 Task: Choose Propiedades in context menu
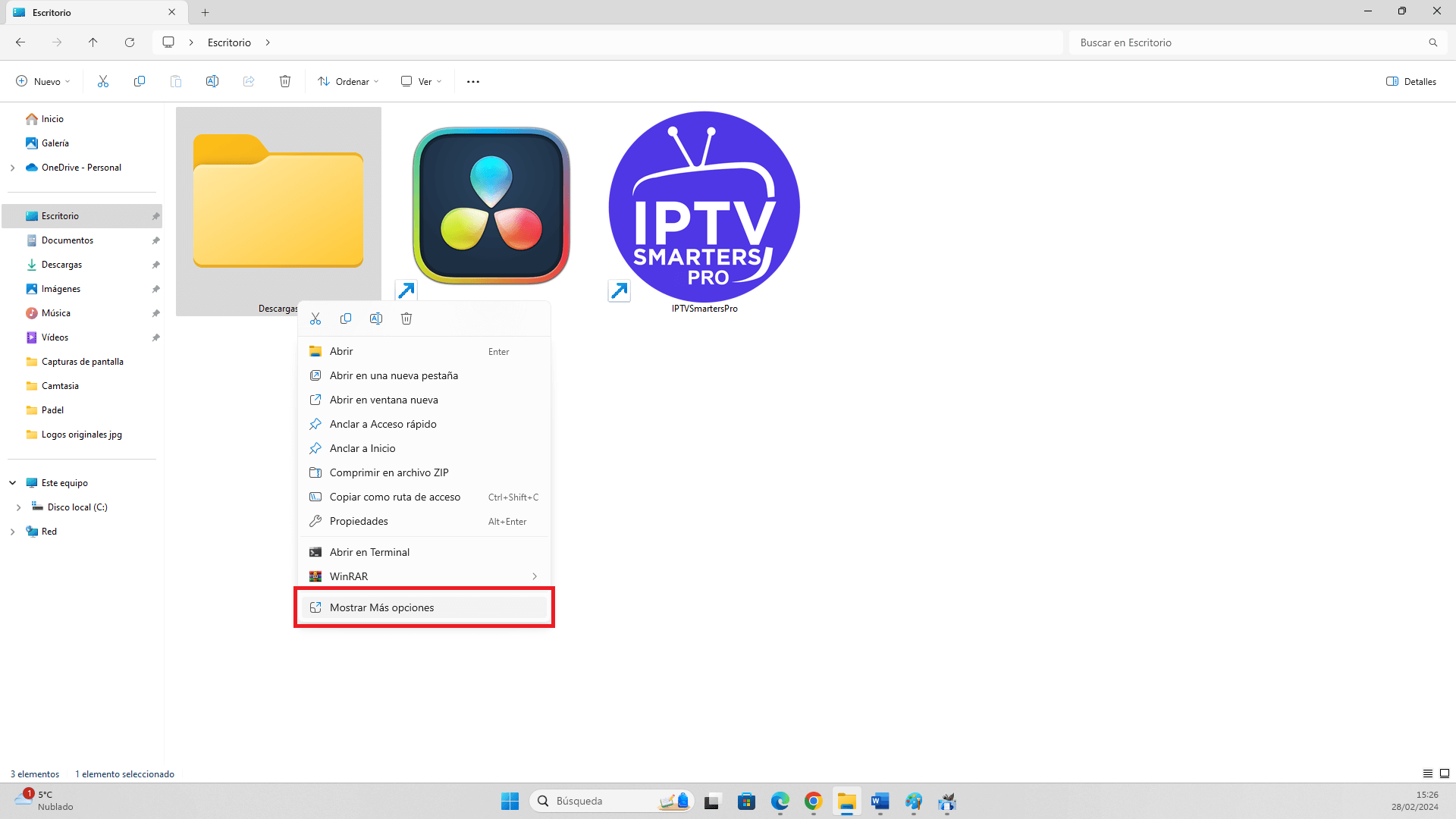[x=424, y=521]
